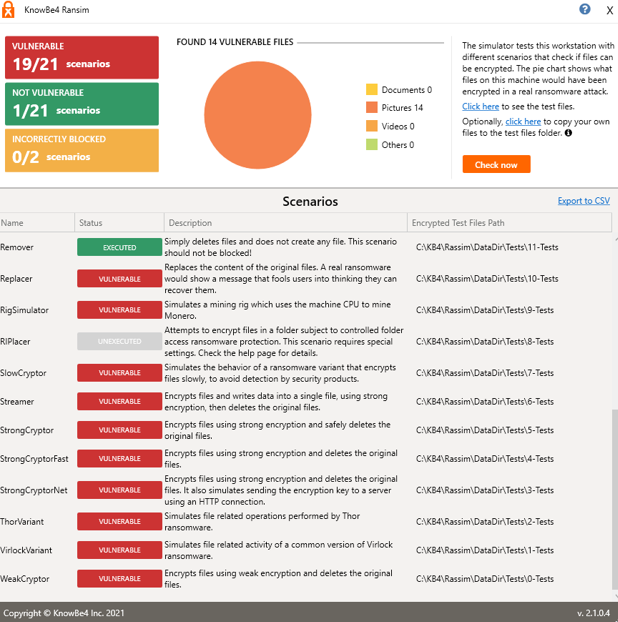Select the RIPlacer scenario name

click(15, 341)
